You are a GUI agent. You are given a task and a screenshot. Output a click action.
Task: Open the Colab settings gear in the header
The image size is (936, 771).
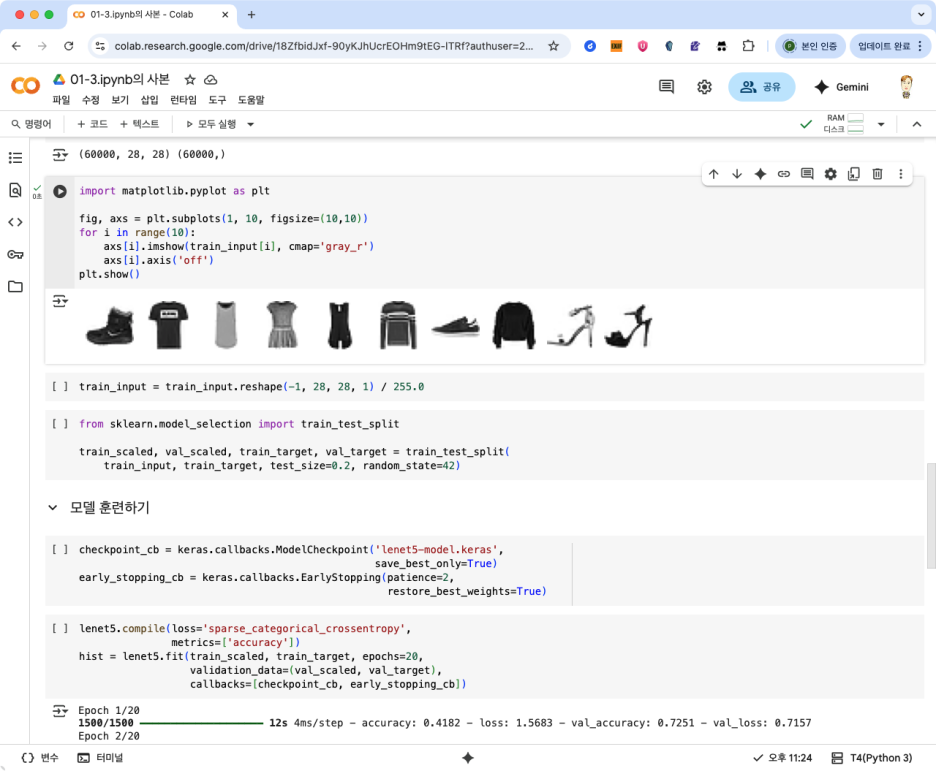704,87
